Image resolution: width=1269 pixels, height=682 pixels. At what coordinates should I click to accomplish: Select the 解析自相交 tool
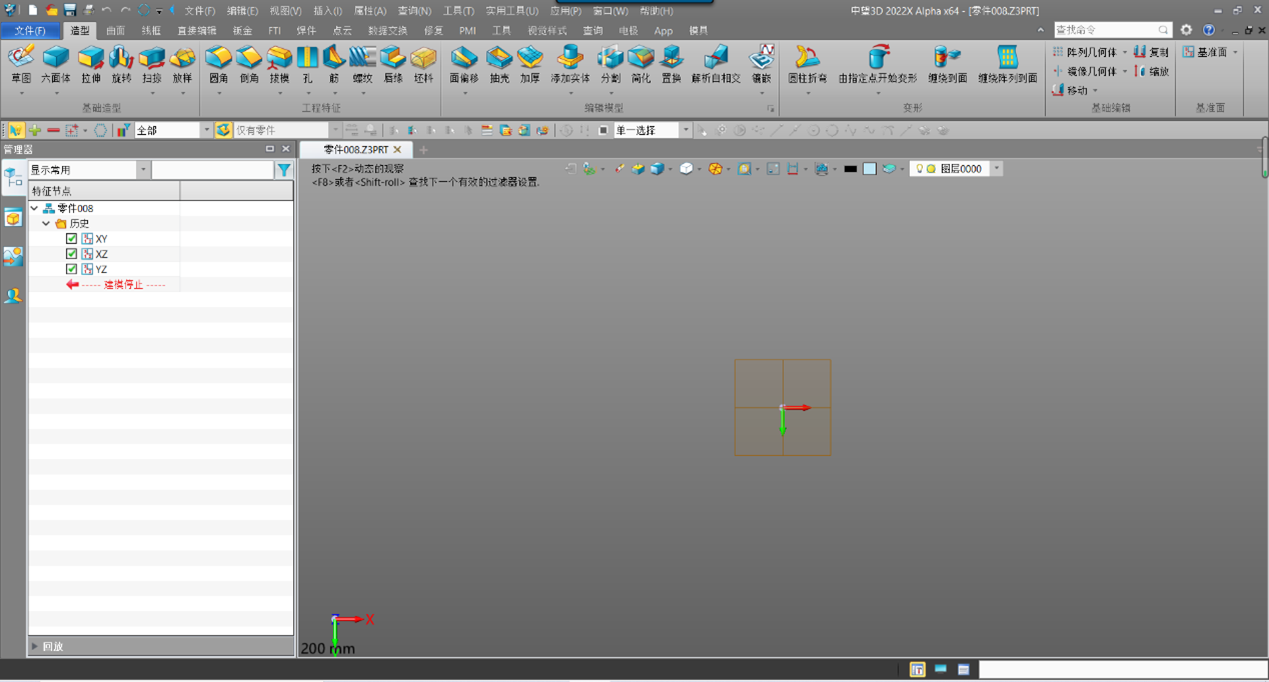tap(716, 64)
